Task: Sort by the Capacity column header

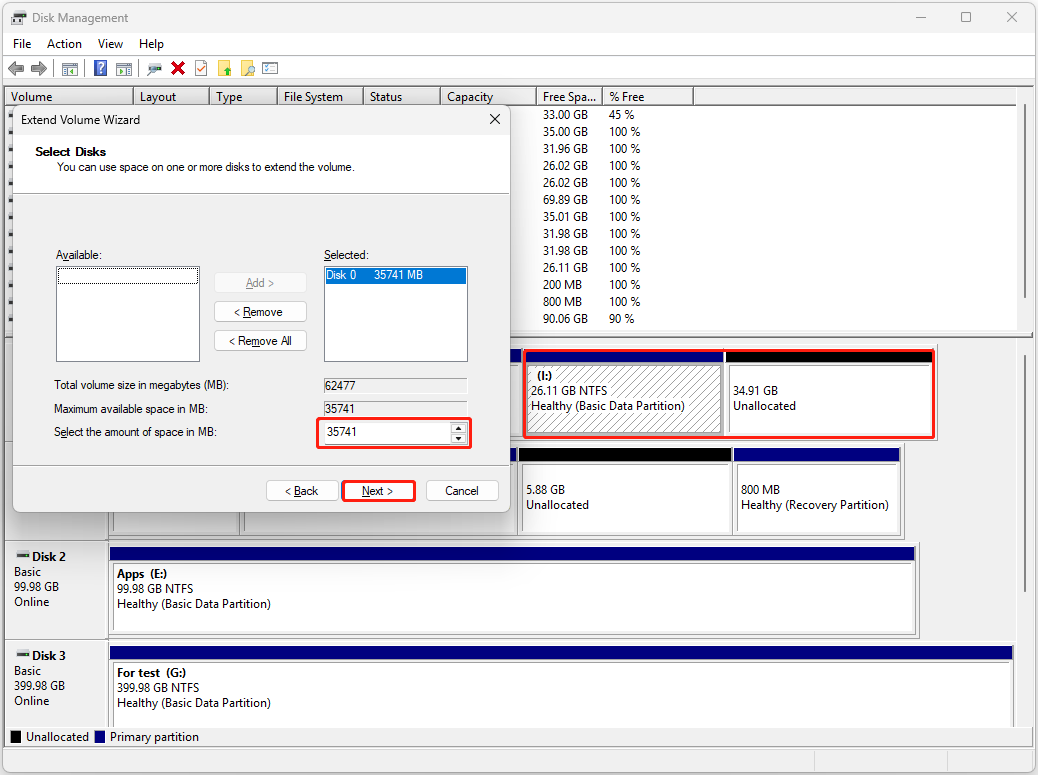Action: pyautogui.click(x=489, y=97)
